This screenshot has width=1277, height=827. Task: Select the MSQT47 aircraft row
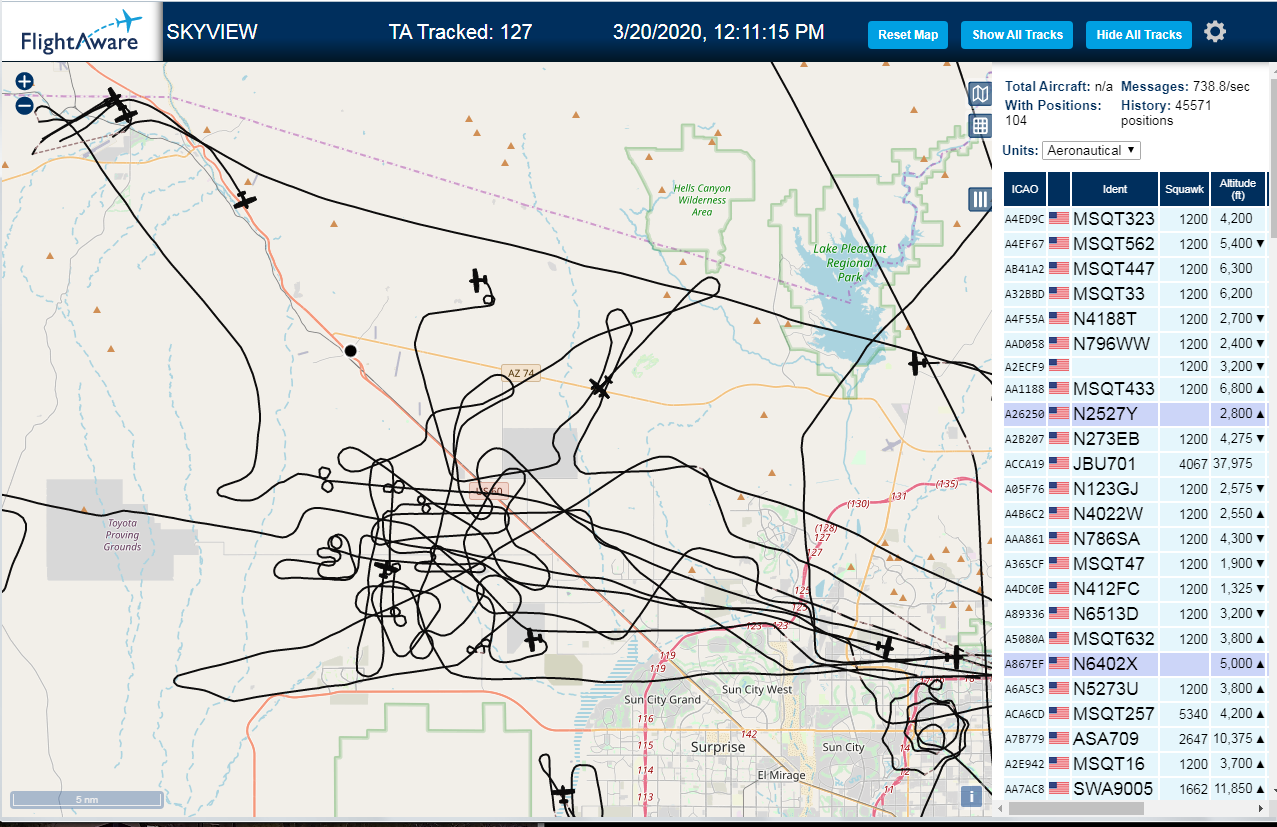(1136, 564)
